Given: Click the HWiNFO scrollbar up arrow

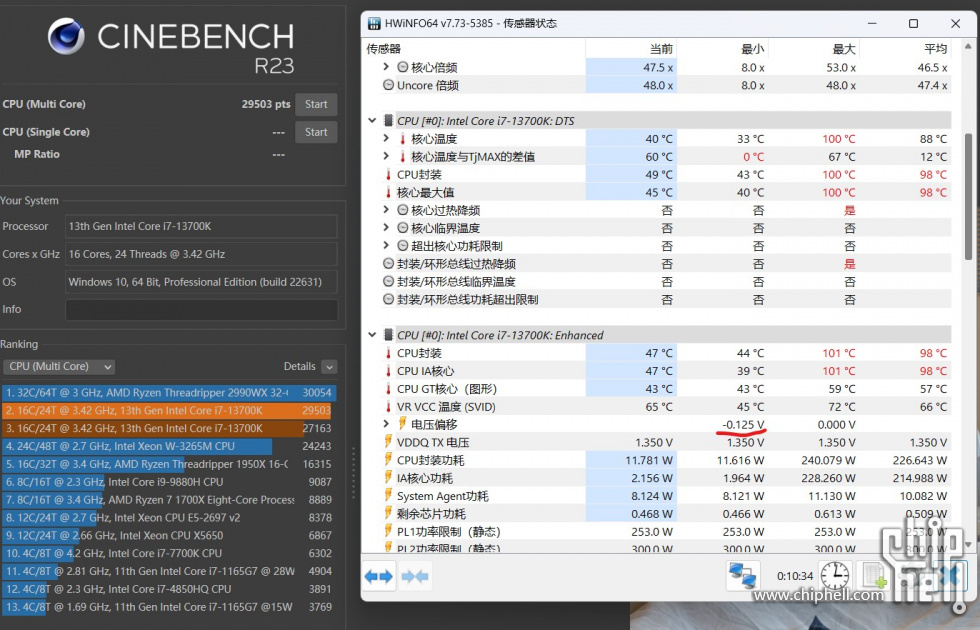Looking at the screenshot, I should [968, 47].
